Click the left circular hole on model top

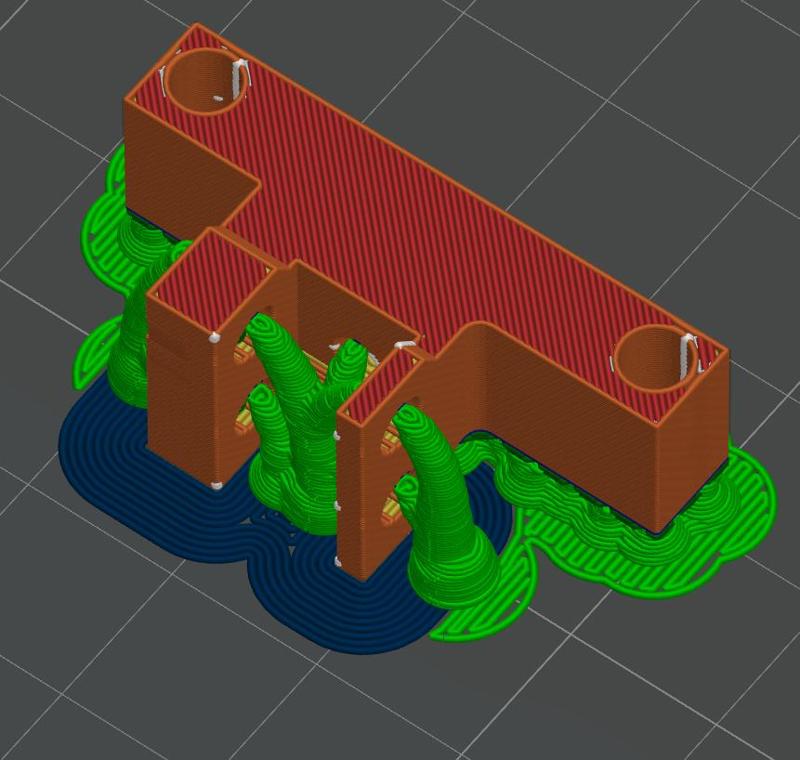(208, 82)
